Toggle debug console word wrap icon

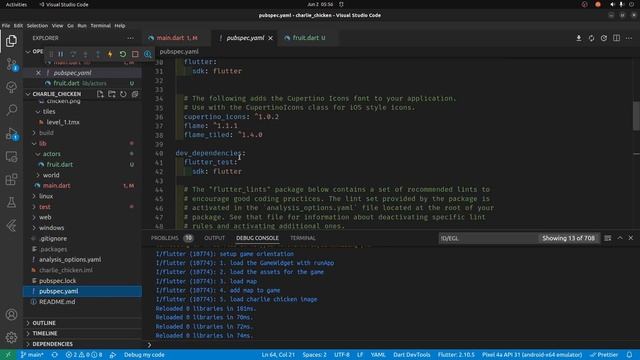608,238
